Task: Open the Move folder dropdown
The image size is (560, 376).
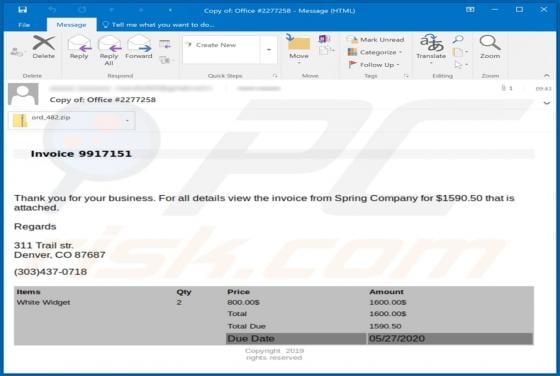Action: 299,50
